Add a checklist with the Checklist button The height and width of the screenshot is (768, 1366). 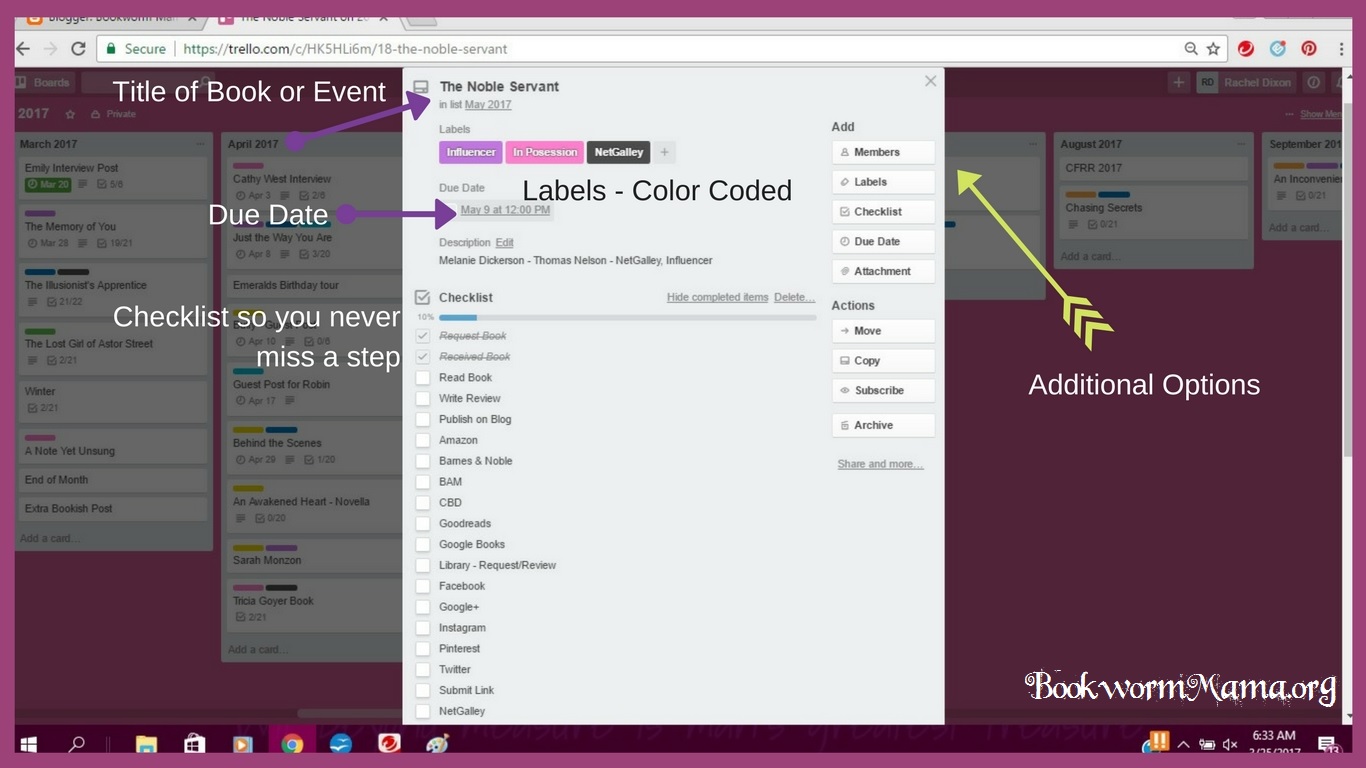tap(883, 212)
